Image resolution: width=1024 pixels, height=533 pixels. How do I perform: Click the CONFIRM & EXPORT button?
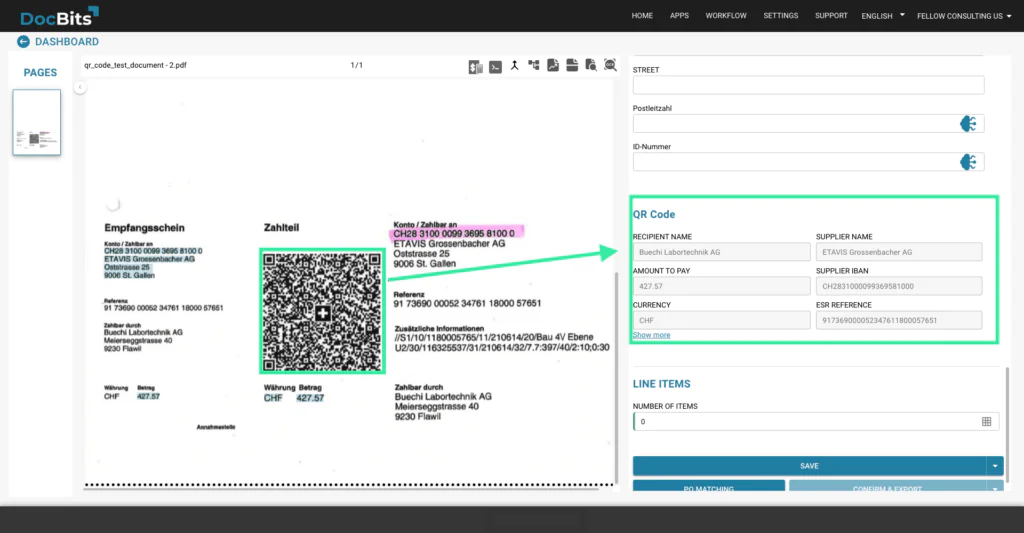click(x=888, y=487)
